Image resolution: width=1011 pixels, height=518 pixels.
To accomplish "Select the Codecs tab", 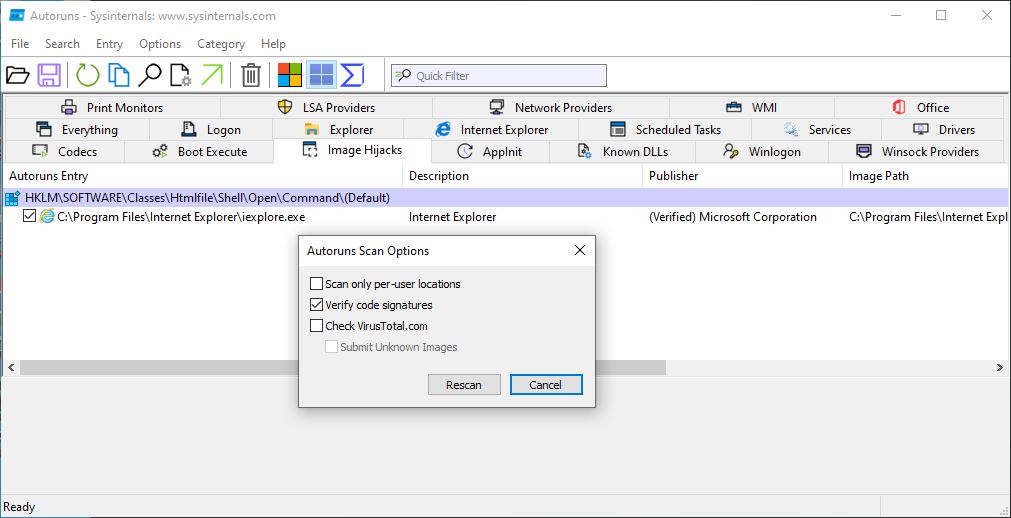I will (x=64, y=152).
